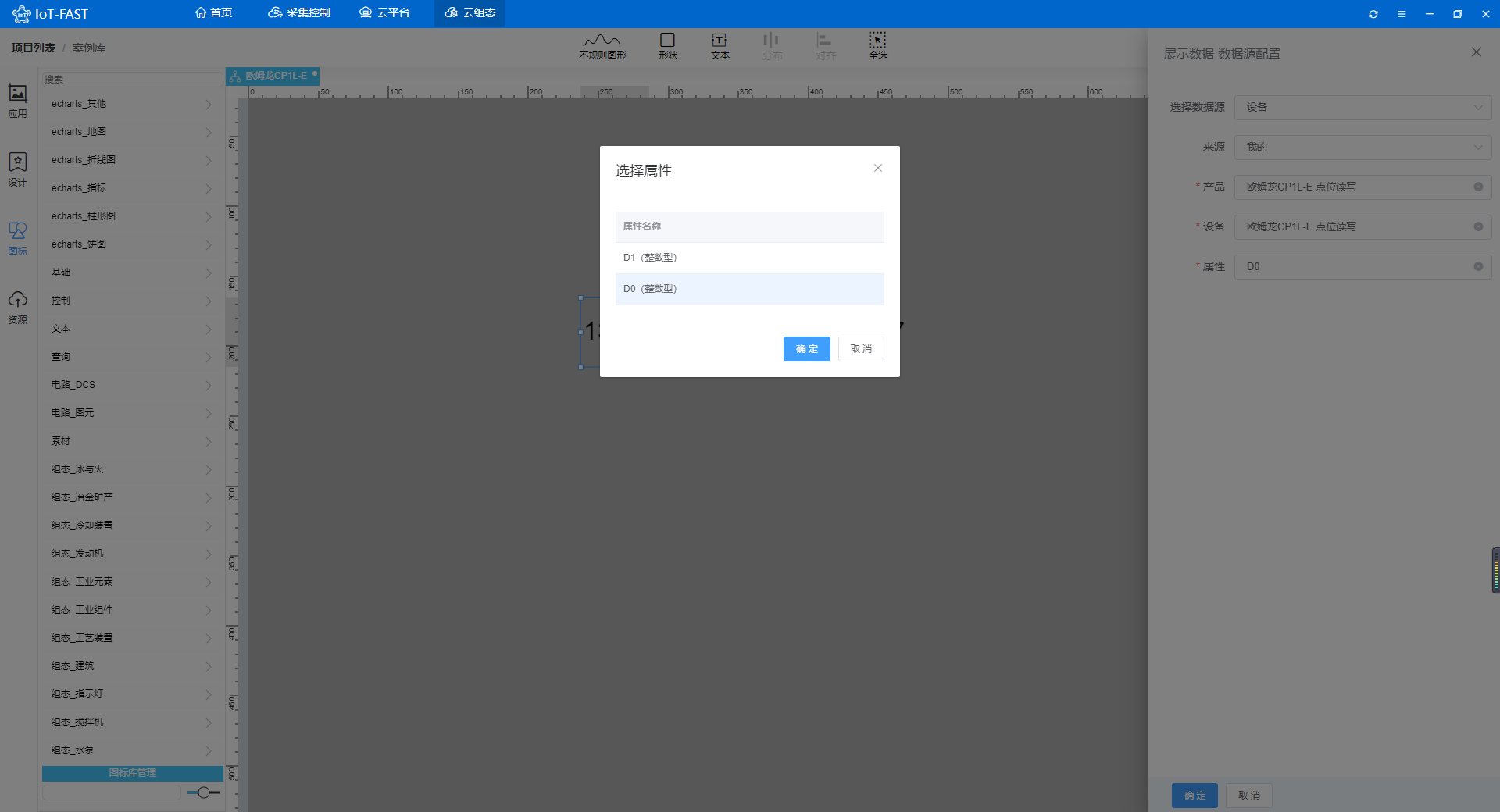
Task: Click the 搜索 icon library search box
Action: pos(132,79)
